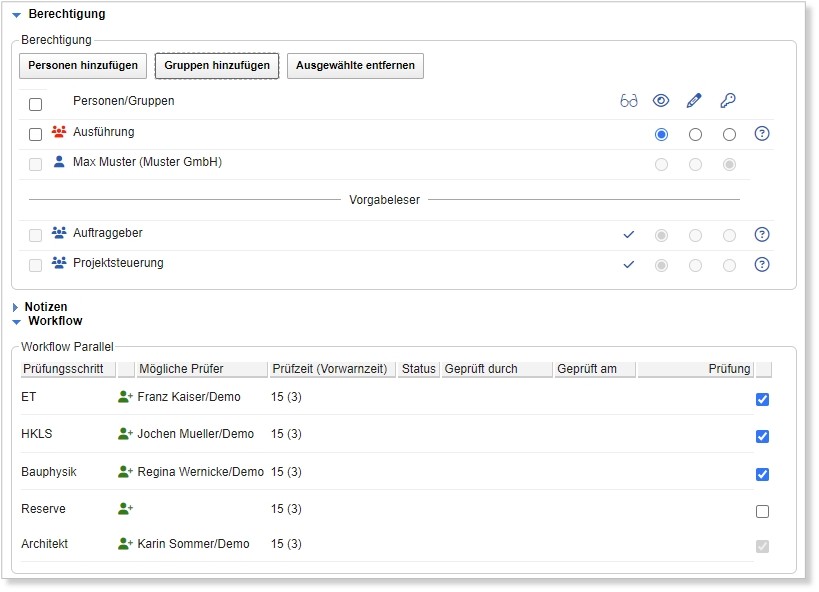Image resolution: width=819 pixels, height=592 pixels.
Task: Open help icon for Auftraggeber row
Action: pos(762,235)
